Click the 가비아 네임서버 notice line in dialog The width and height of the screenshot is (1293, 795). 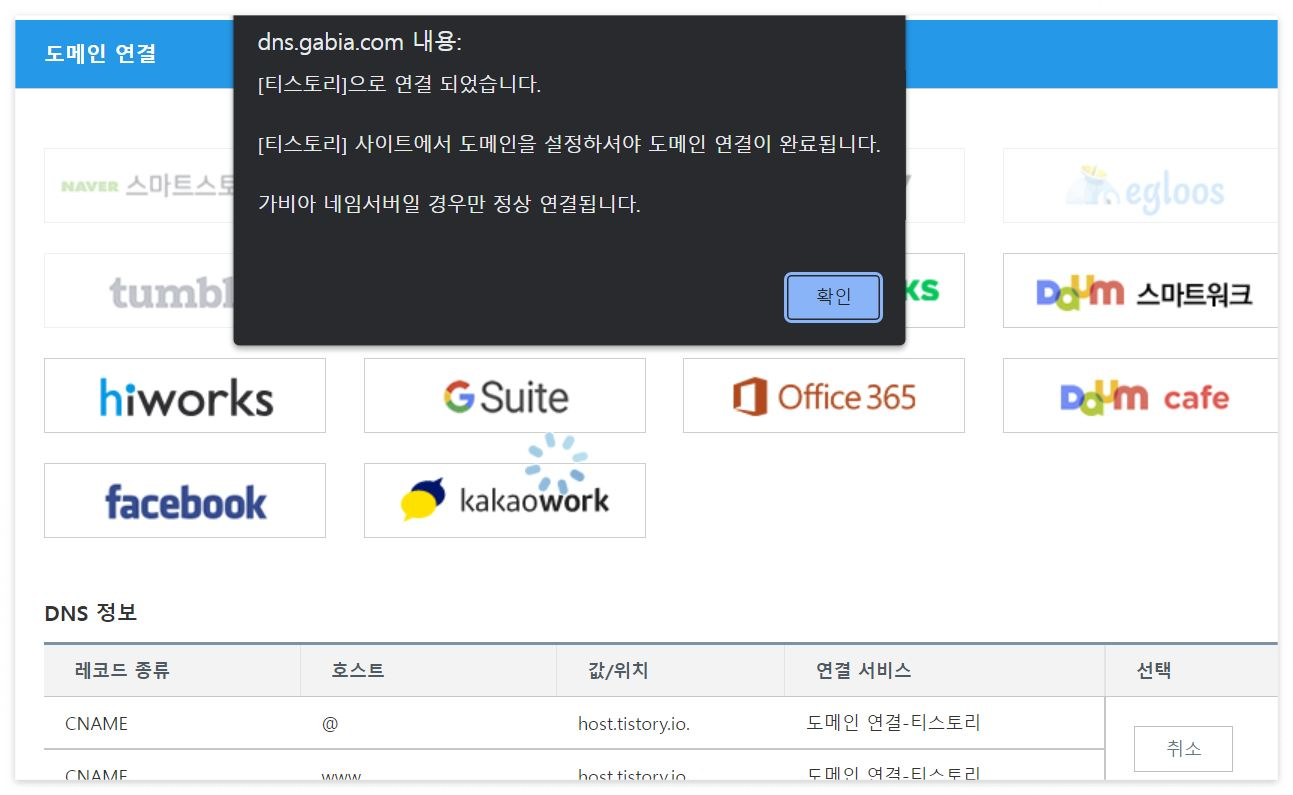(x=449, y=204)
